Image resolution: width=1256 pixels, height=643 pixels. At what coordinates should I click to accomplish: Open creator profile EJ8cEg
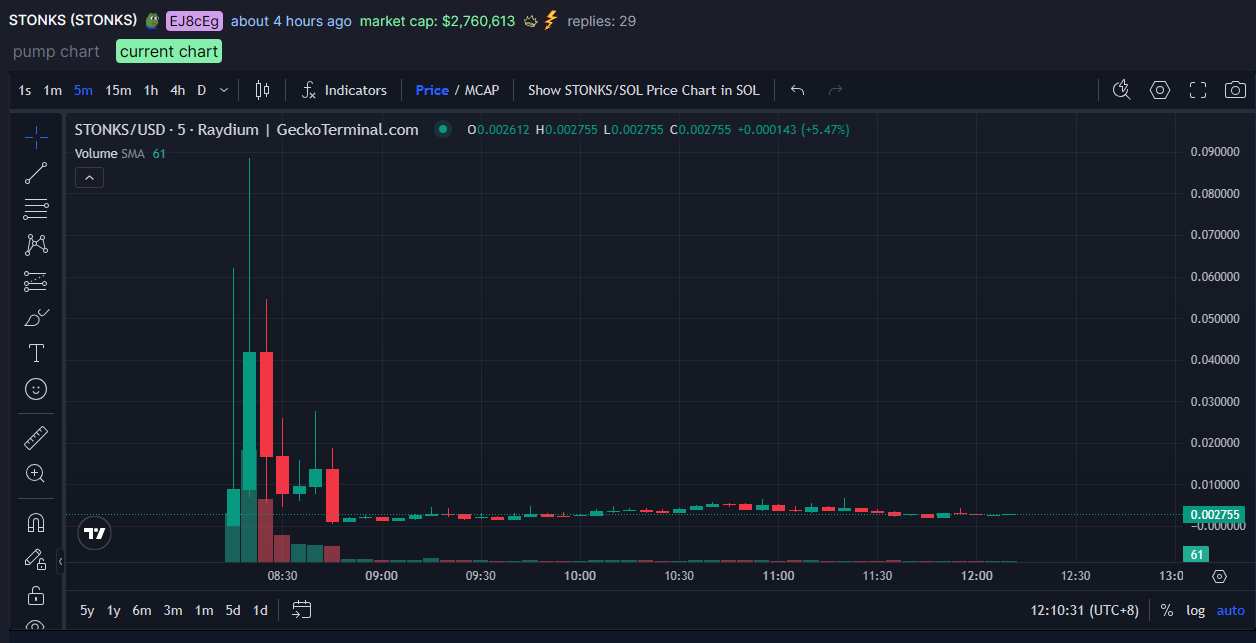pyautogui.click(x=195, y=21)
